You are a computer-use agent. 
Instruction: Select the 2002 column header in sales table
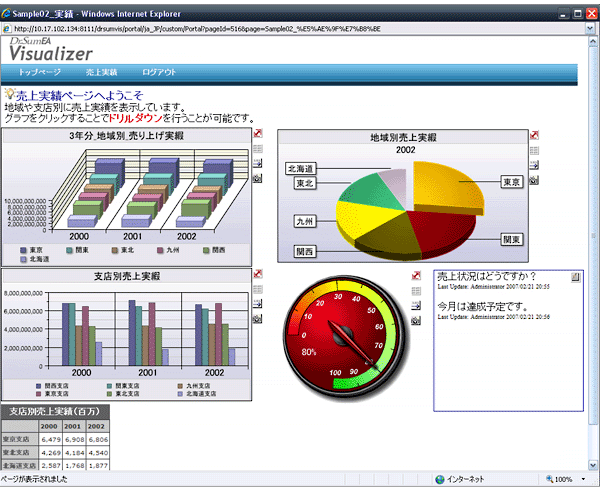click(x=97, y=425)
